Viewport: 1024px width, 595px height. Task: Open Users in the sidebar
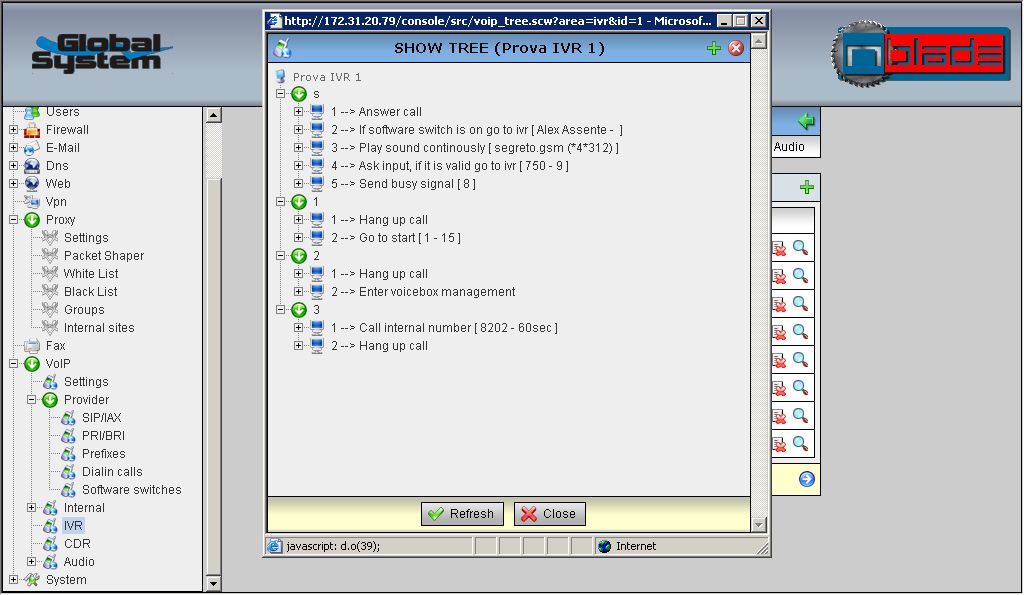coord(63,112)
